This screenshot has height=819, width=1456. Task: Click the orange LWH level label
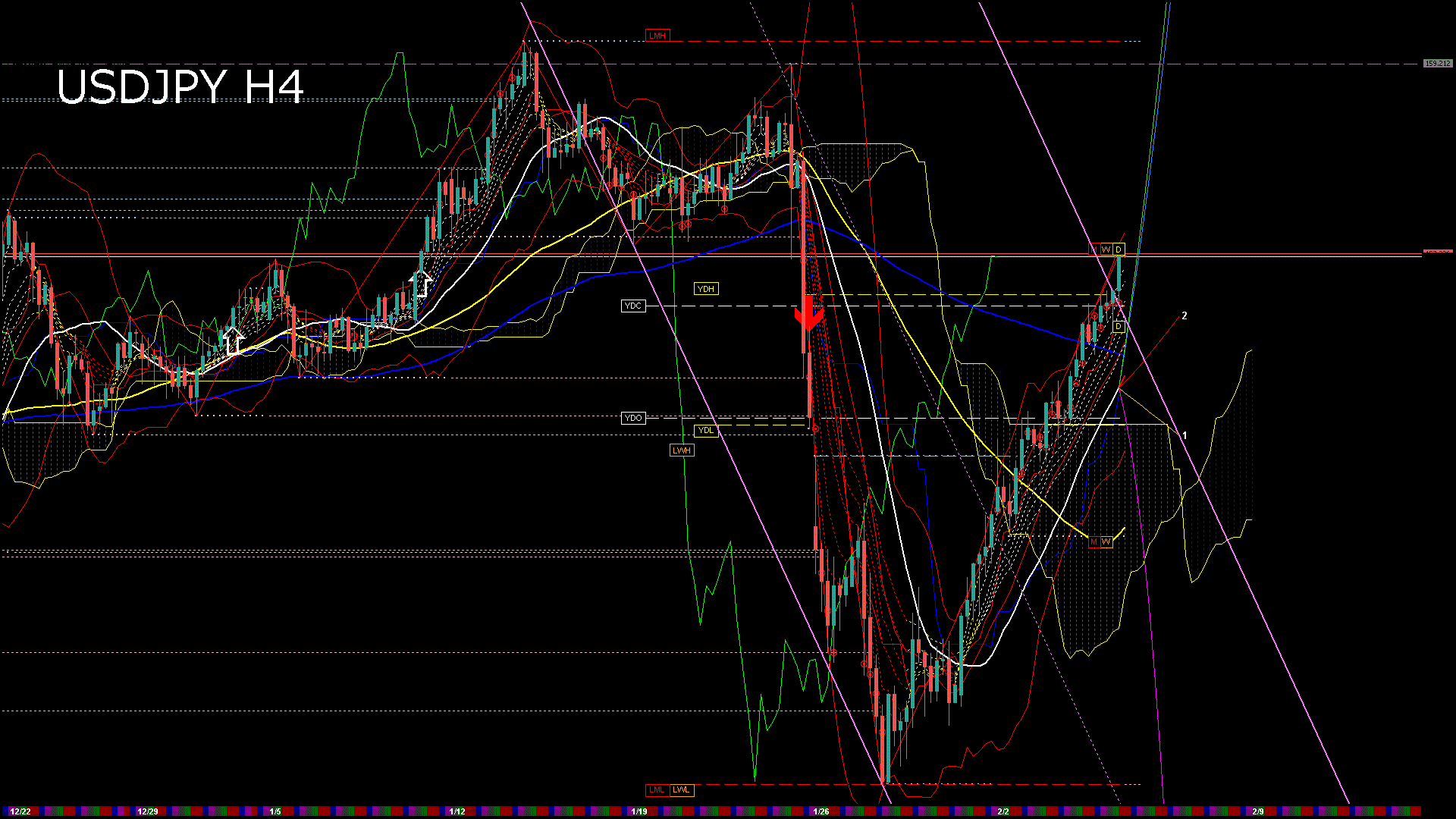pos(682,450)
